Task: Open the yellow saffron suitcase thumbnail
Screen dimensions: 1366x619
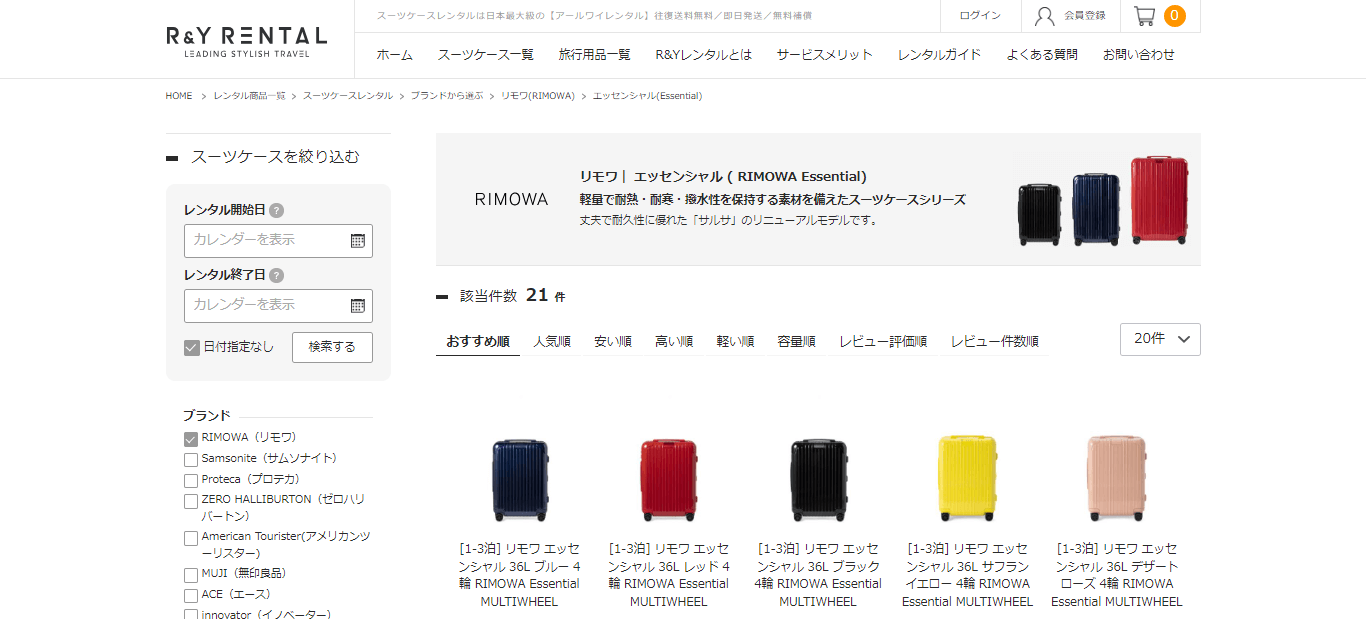Action: click(967, 478)
